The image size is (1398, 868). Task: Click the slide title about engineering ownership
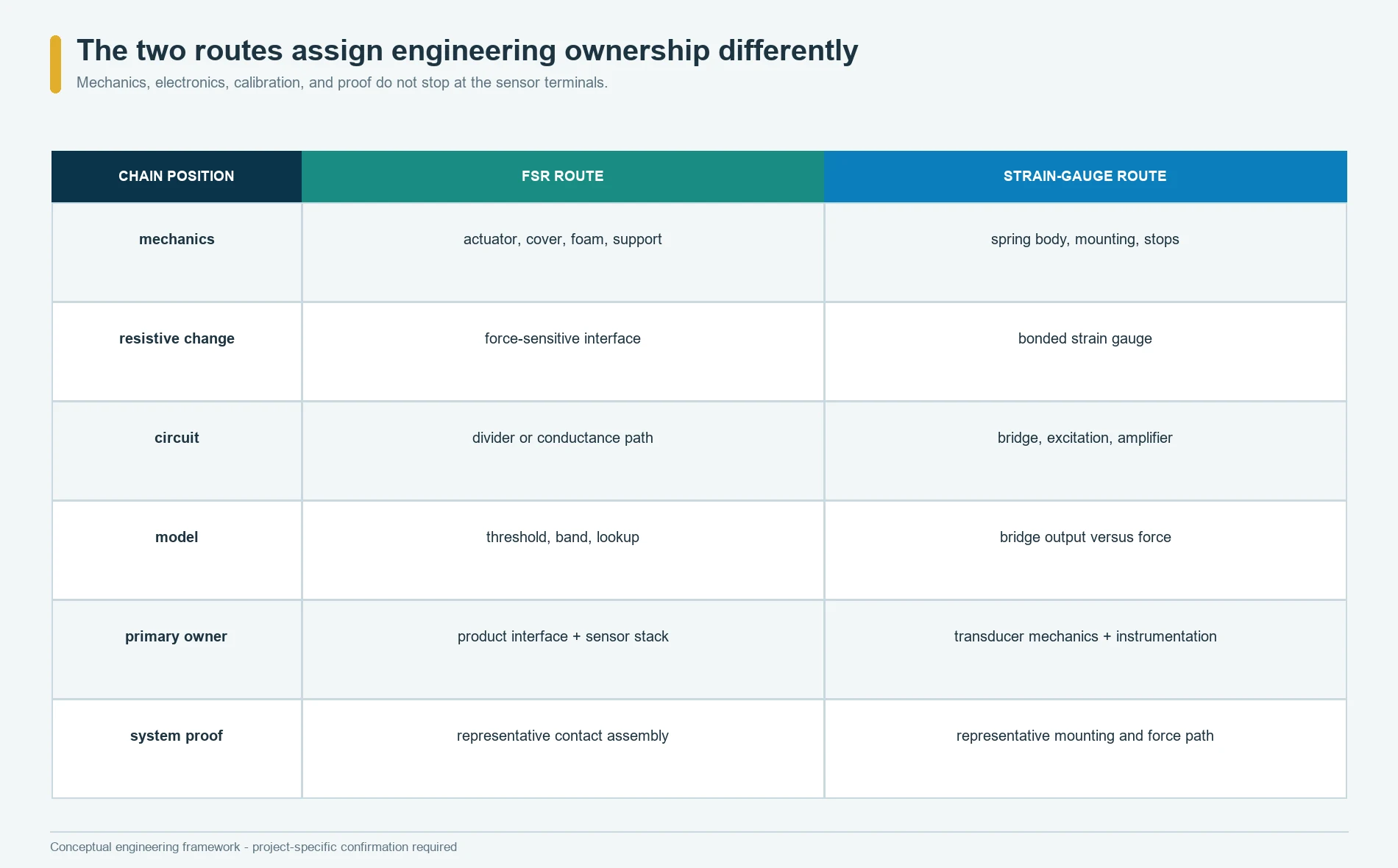click(x=467, y=51)
